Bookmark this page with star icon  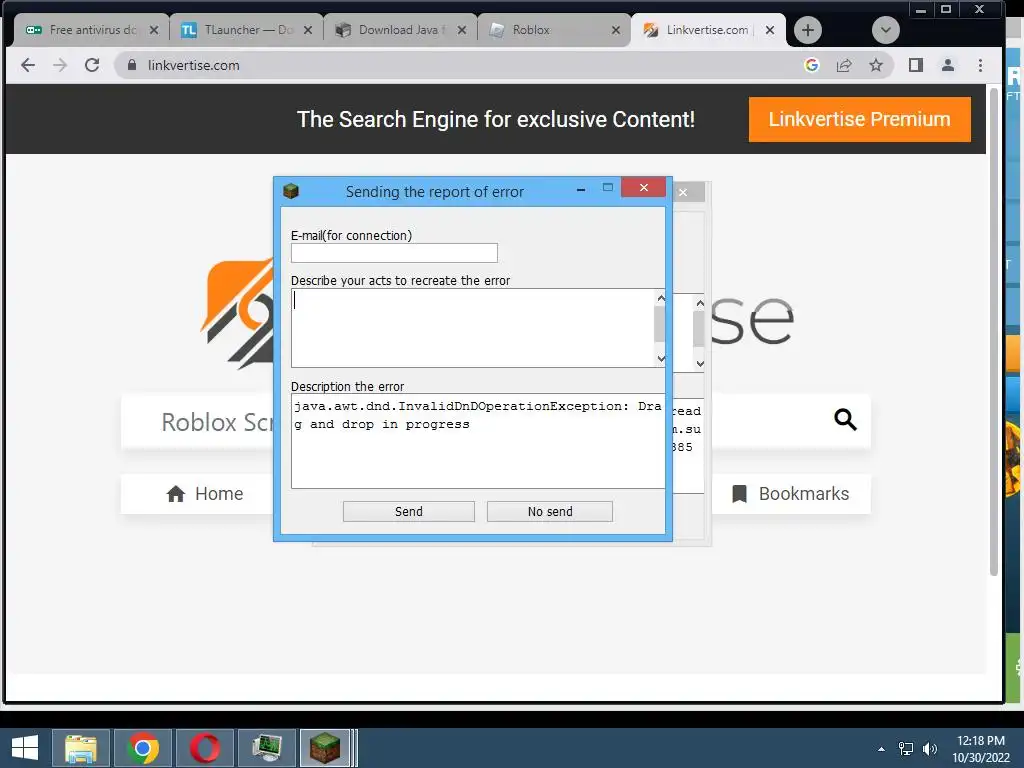876,65
